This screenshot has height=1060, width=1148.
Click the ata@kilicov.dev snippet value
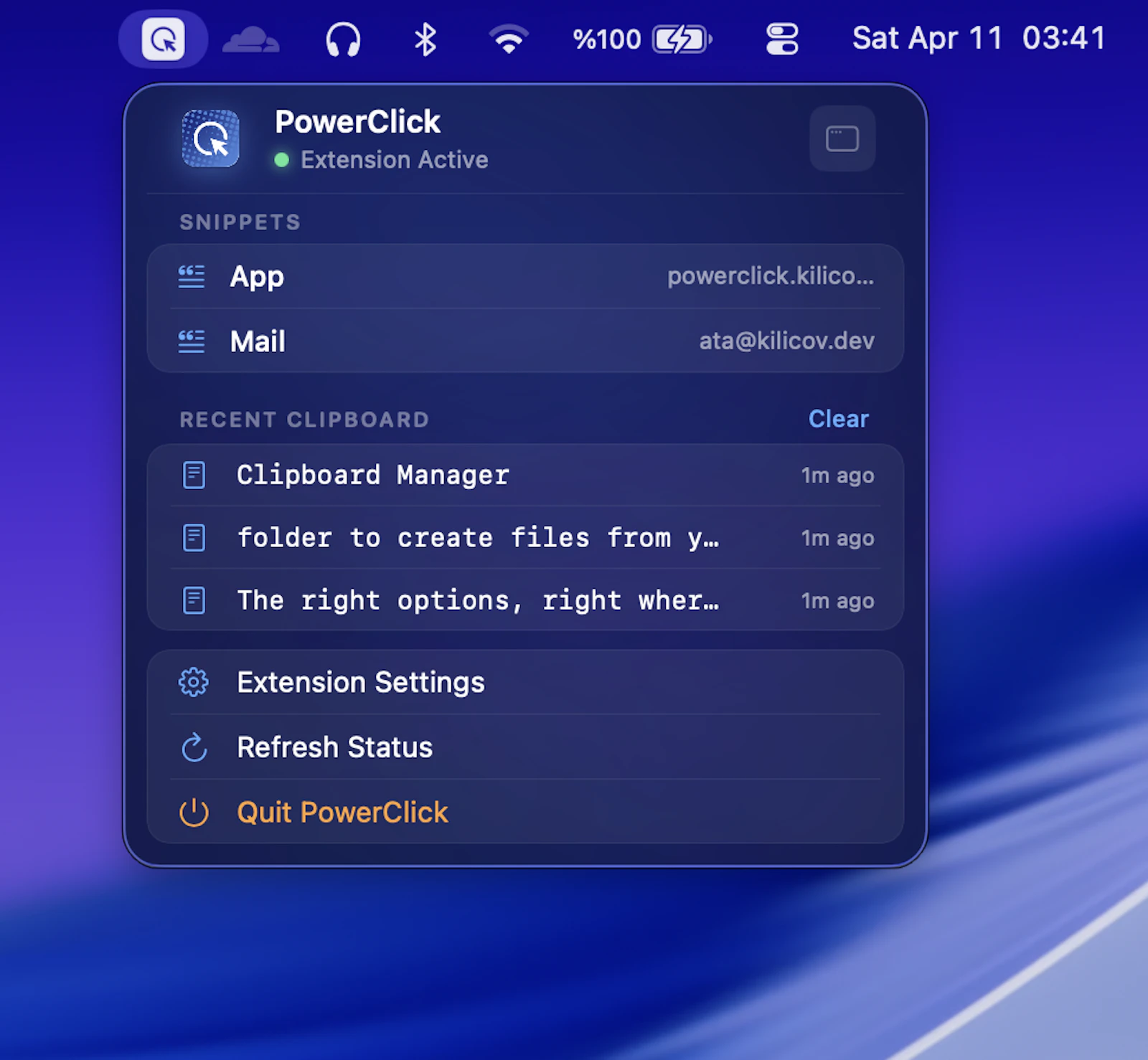click(x=787, y=341)
